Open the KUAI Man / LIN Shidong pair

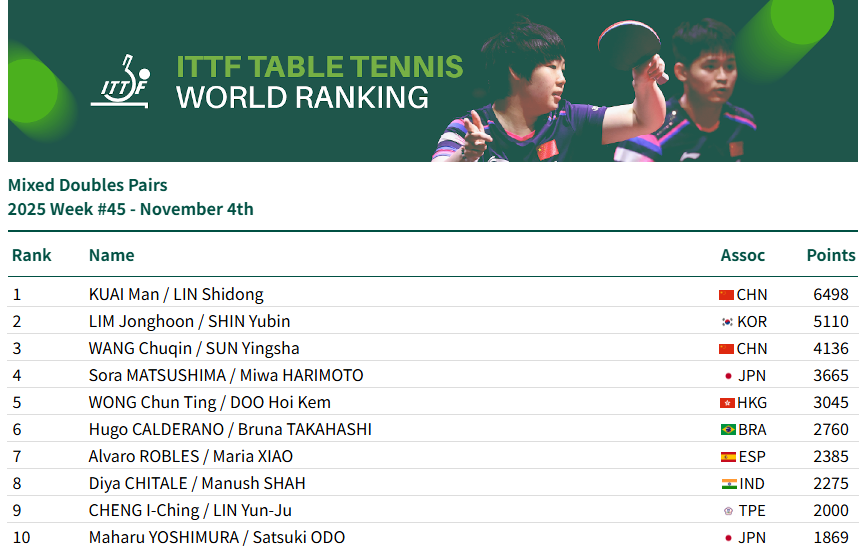176,295
